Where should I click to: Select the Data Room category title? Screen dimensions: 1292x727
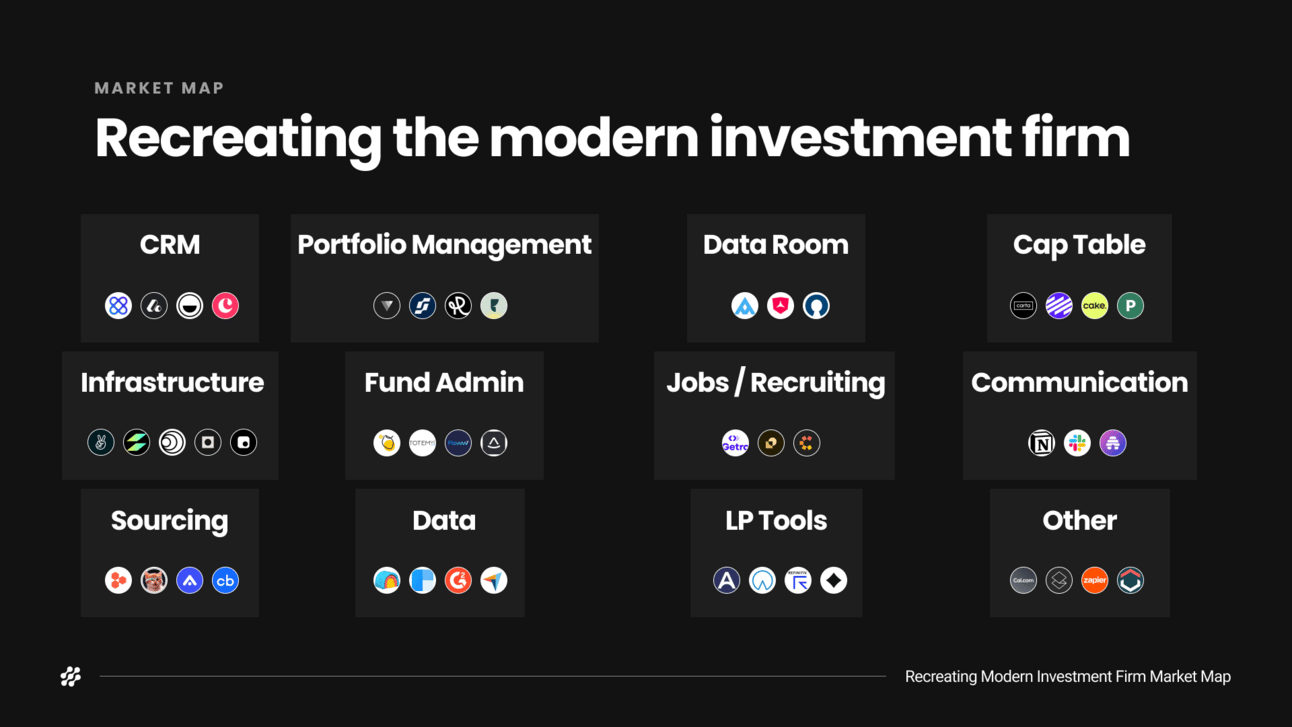click(775, 245)
